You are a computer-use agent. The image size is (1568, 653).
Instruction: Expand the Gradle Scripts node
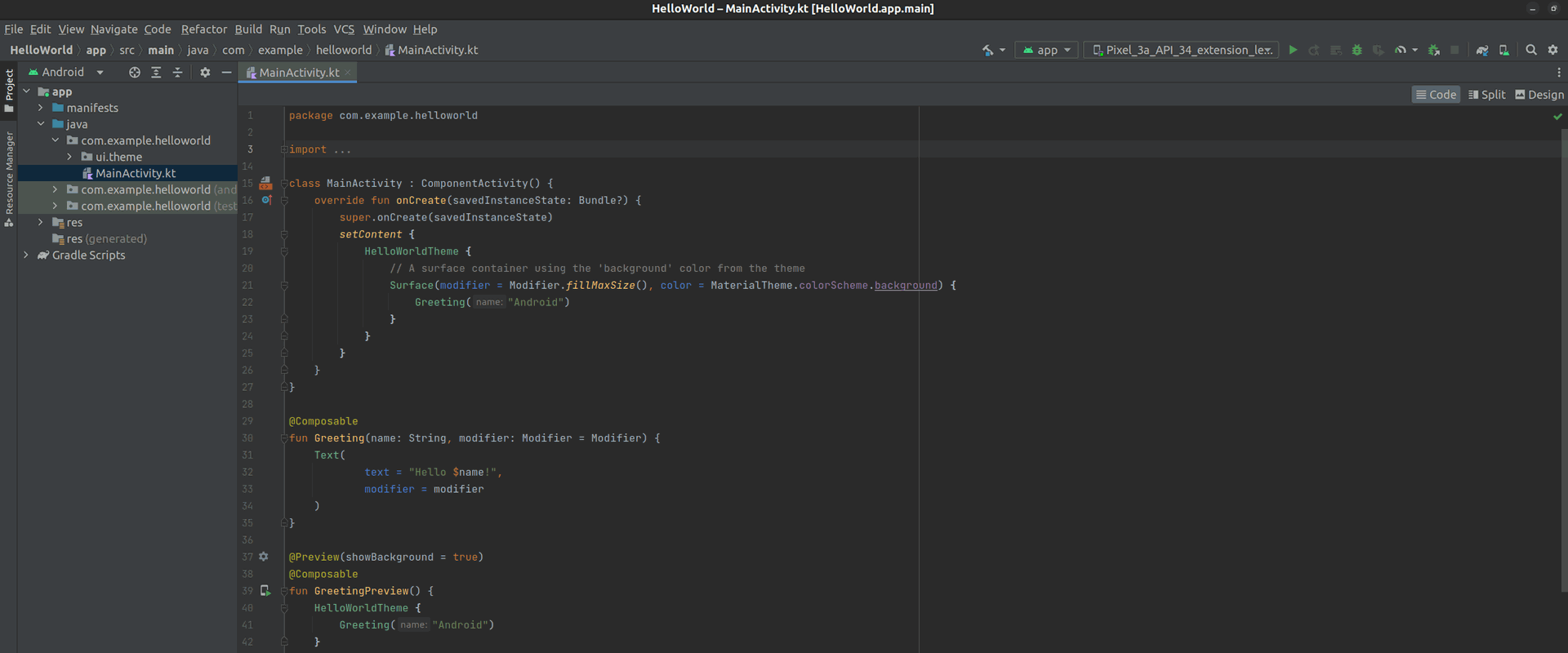[26, 255]
